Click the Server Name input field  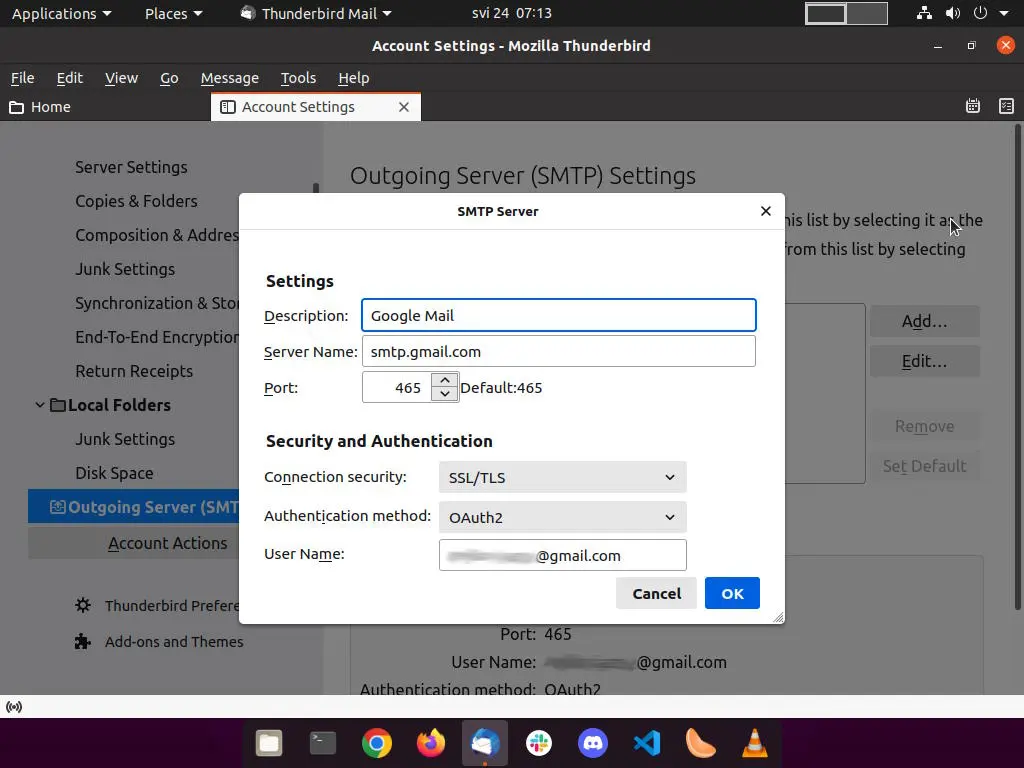558,351
